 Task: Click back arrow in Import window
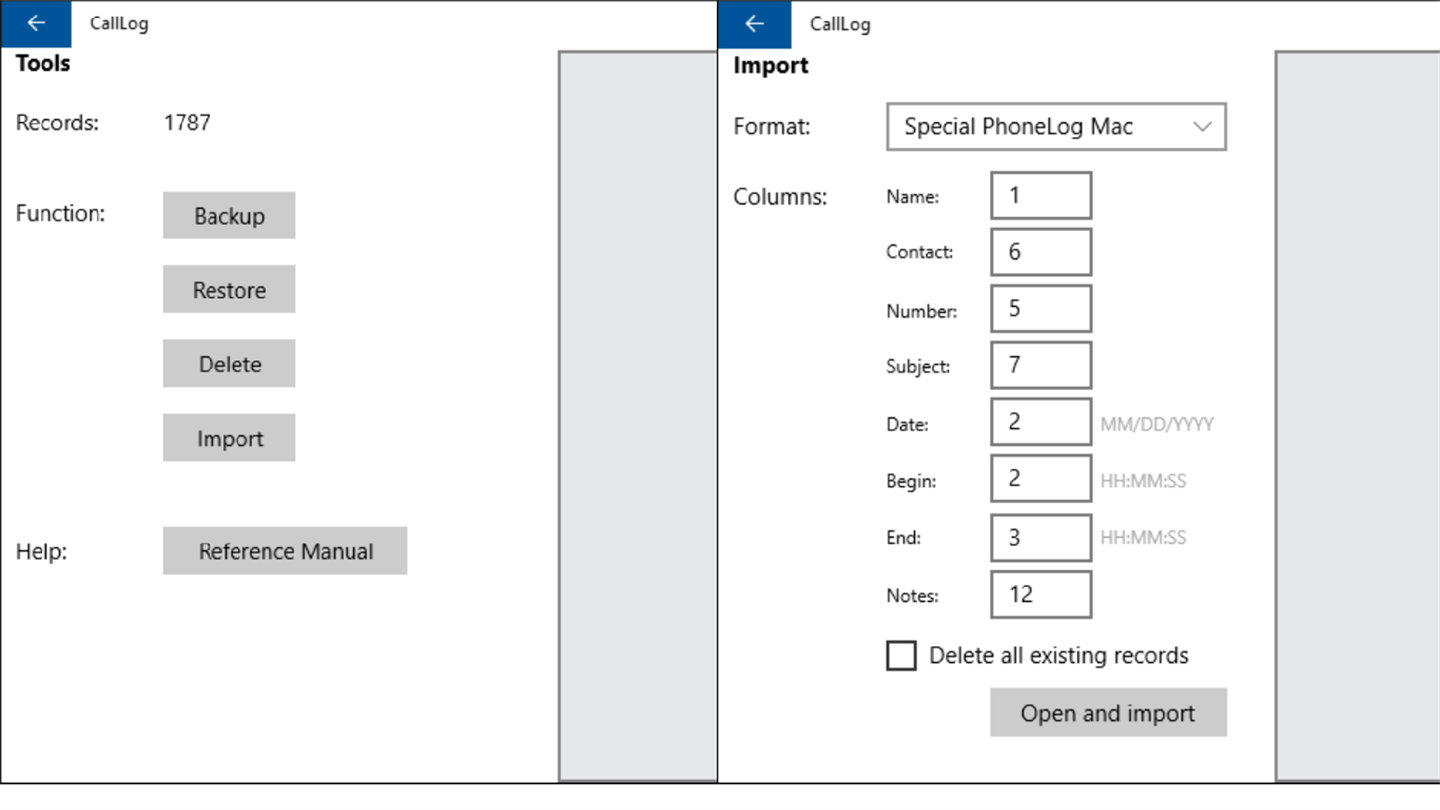[754, 24]
